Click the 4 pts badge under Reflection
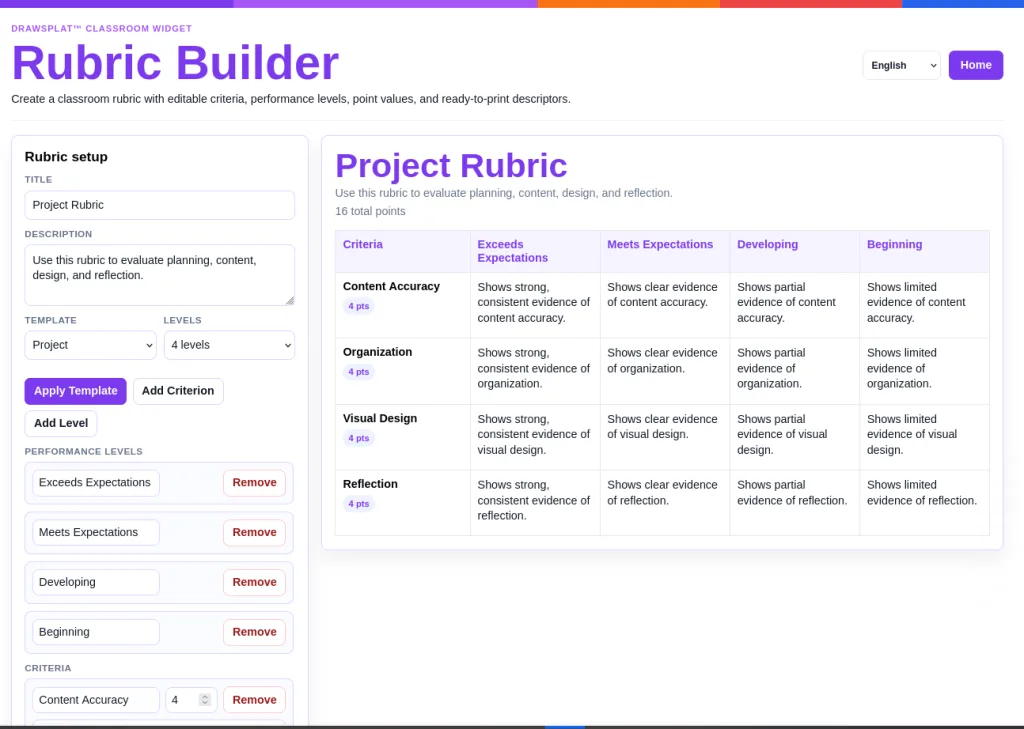Screen dimensions: 1024x729 point(359,504)
